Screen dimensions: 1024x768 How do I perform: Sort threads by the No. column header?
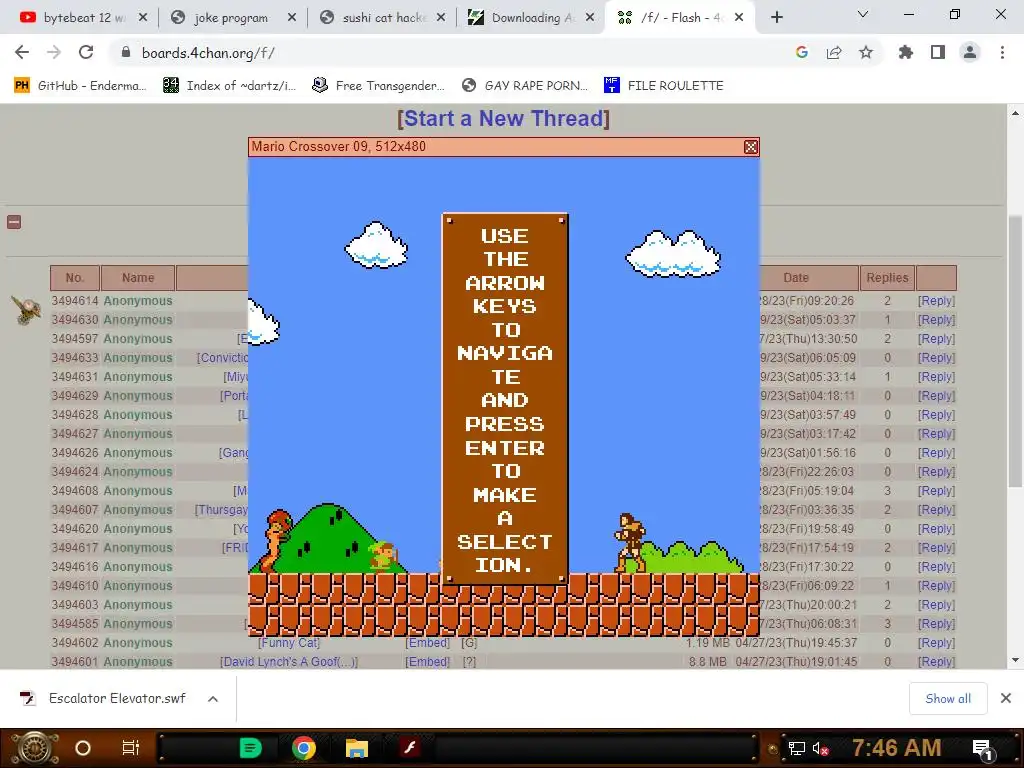pyautogui.click(x=75, y=278)
